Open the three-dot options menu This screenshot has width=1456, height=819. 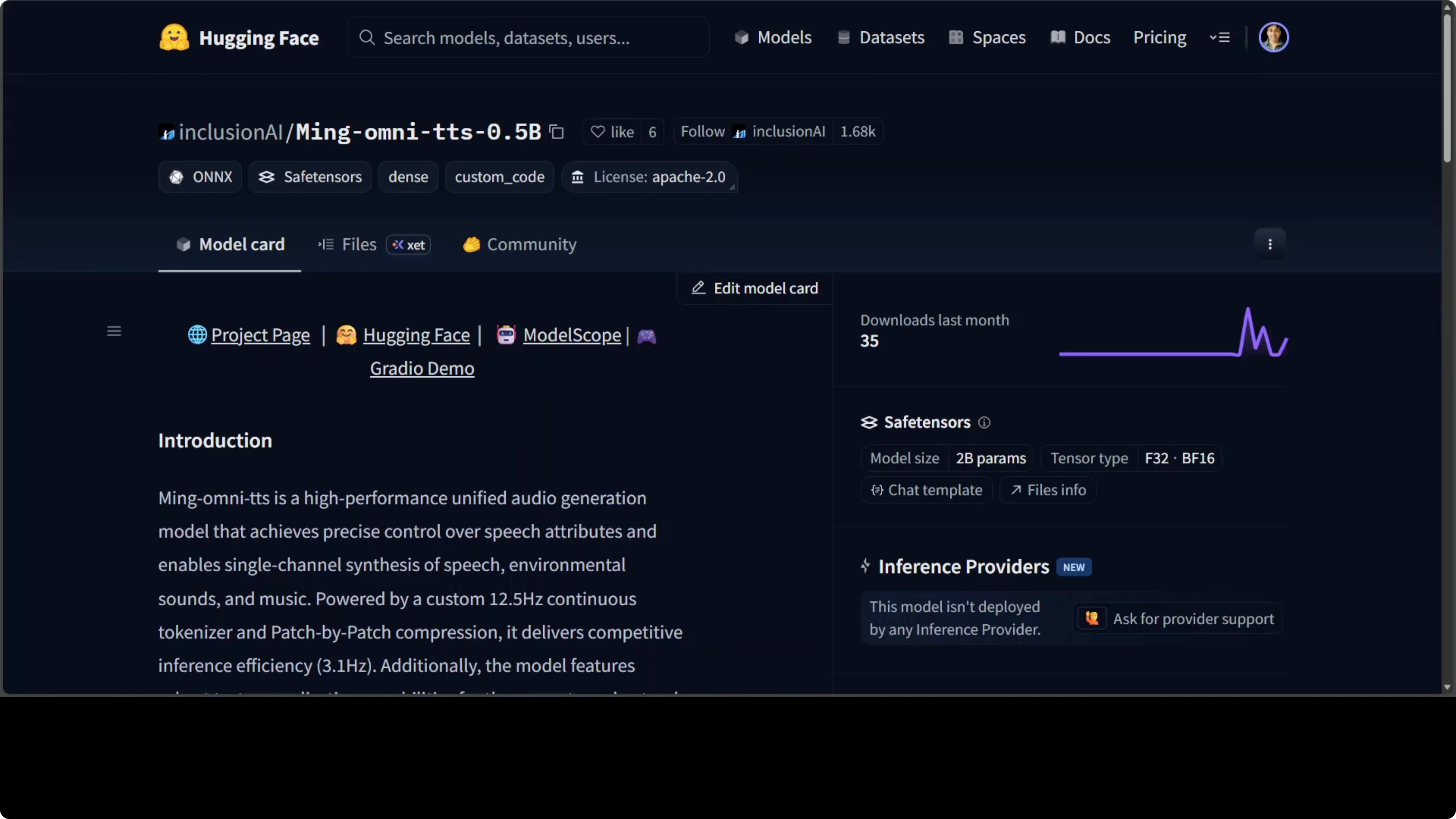click(x=1270, y=244)
